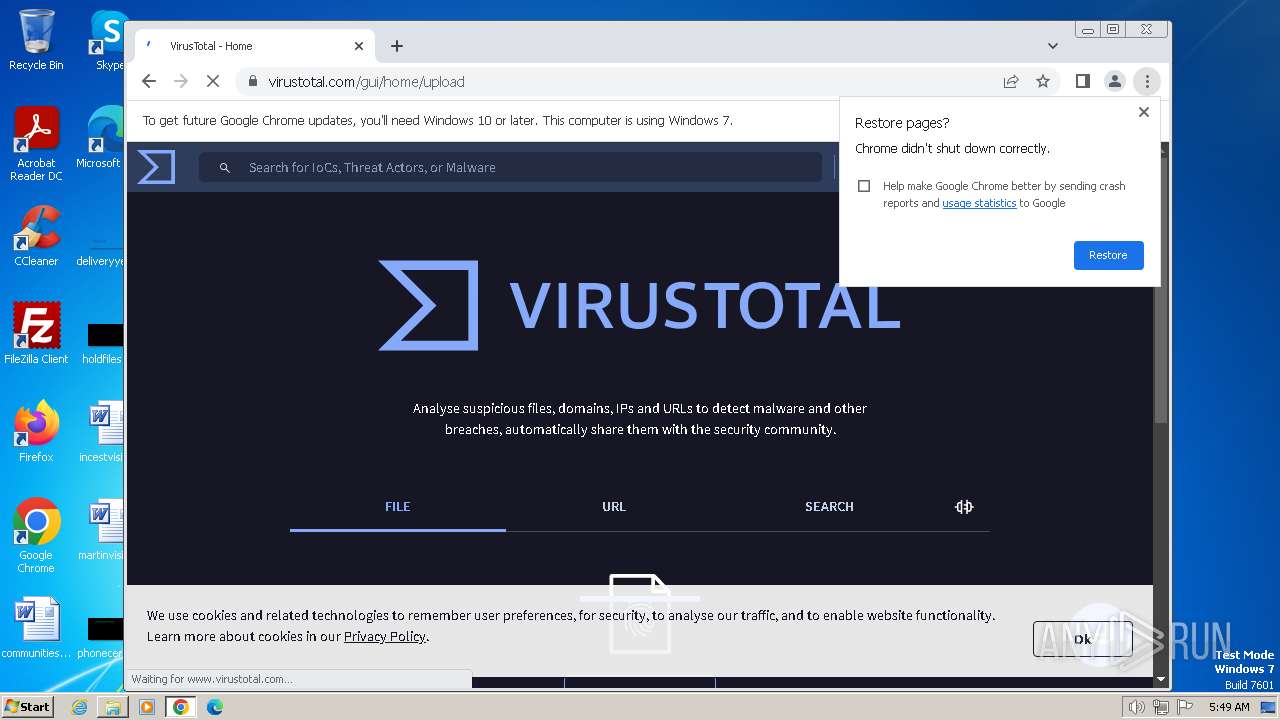The width and height of the screenshot is (1280, 720).
Task: Click the Windows Start button
Action: point(27,707)
